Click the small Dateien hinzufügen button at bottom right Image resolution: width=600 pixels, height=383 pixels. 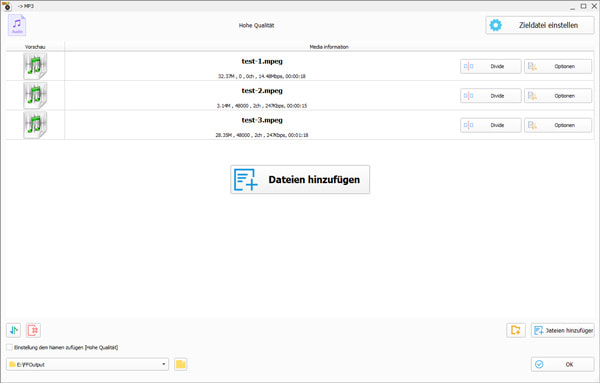coord(563,330)
